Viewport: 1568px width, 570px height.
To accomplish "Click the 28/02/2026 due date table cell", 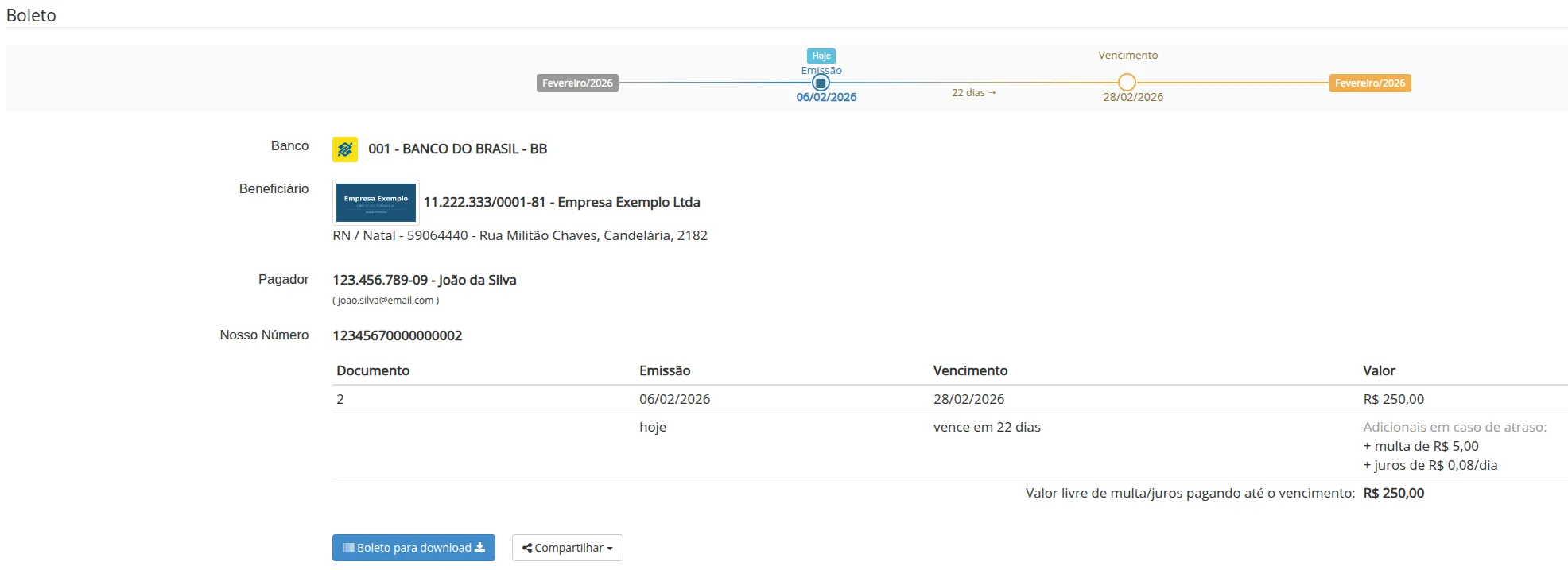I will tap(969, 399).
